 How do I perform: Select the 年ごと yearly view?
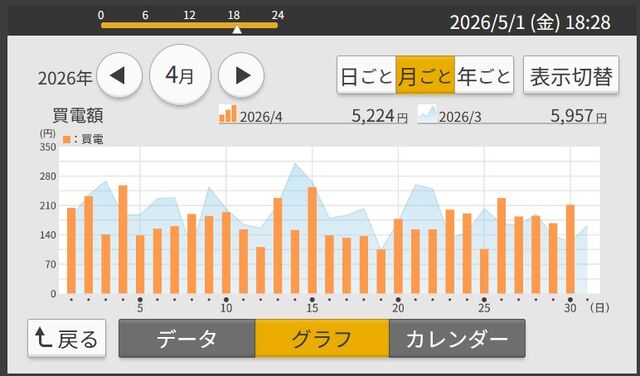click(484, 76)
